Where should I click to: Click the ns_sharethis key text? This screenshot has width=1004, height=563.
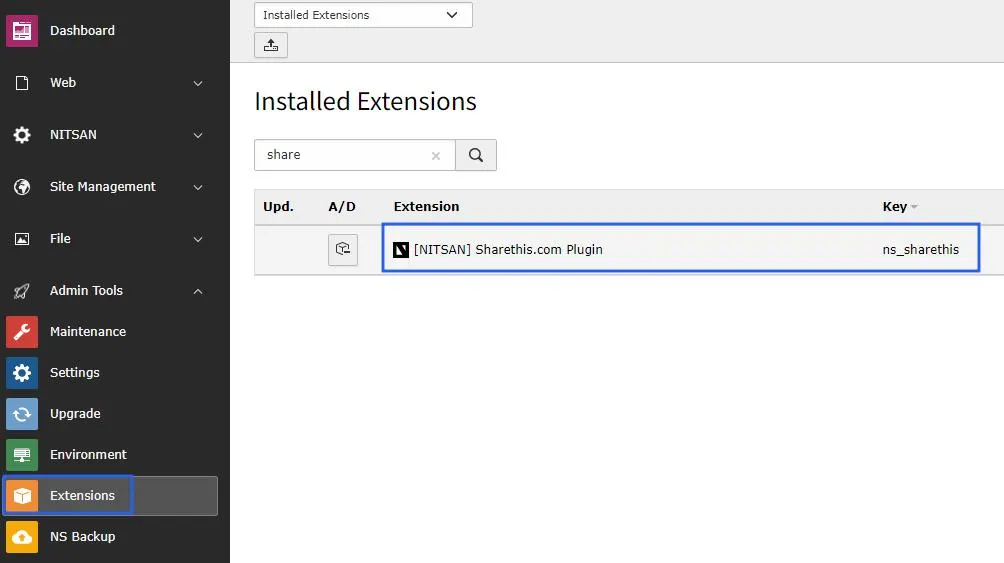click(x=920, y=250)
